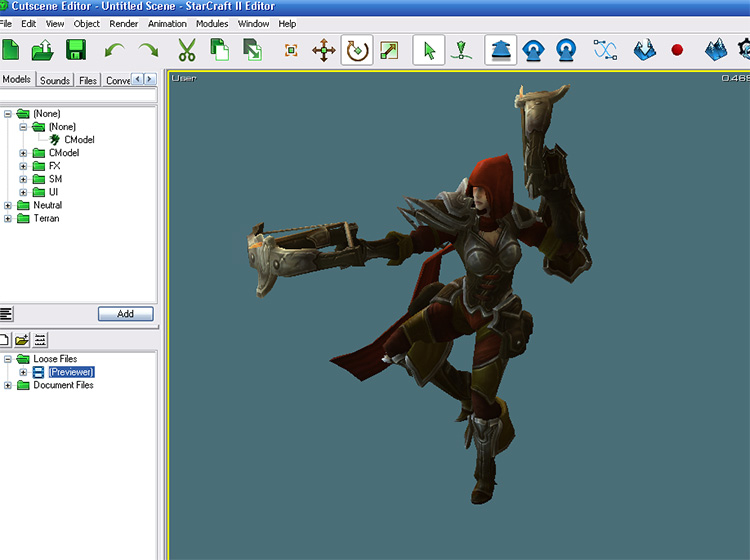Select the Scale tool with diagonal arrow

389,50
